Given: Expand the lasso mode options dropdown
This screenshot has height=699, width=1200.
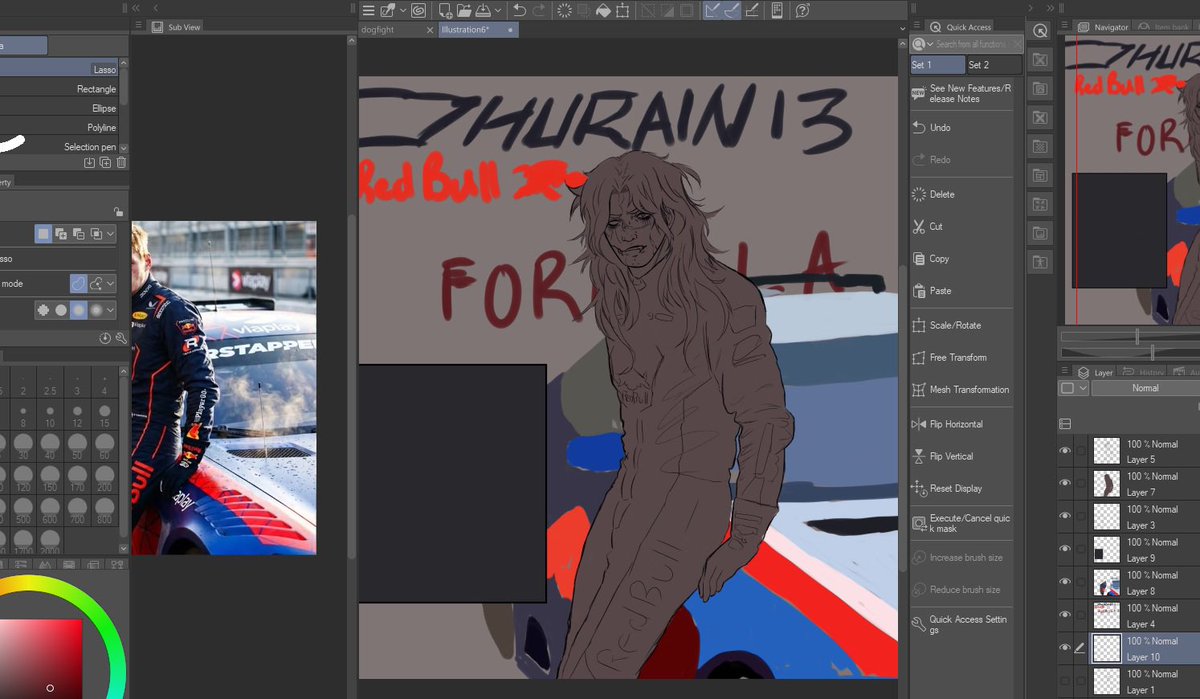Looking at the screenshot, I should click(x=110, y=284).
